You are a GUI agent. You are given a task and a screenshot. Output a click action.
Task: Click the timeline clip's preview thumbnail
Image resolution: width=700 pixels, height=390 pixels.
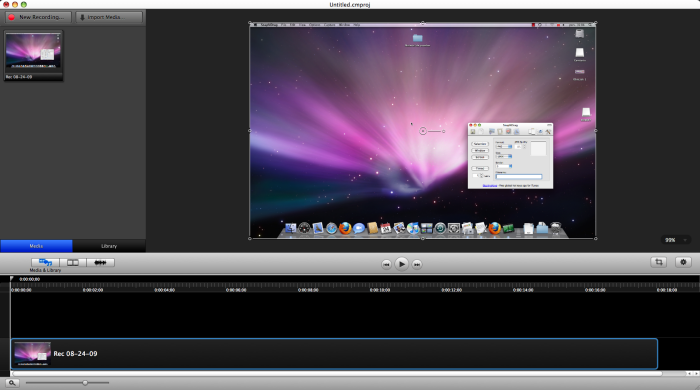pos(32,354)
